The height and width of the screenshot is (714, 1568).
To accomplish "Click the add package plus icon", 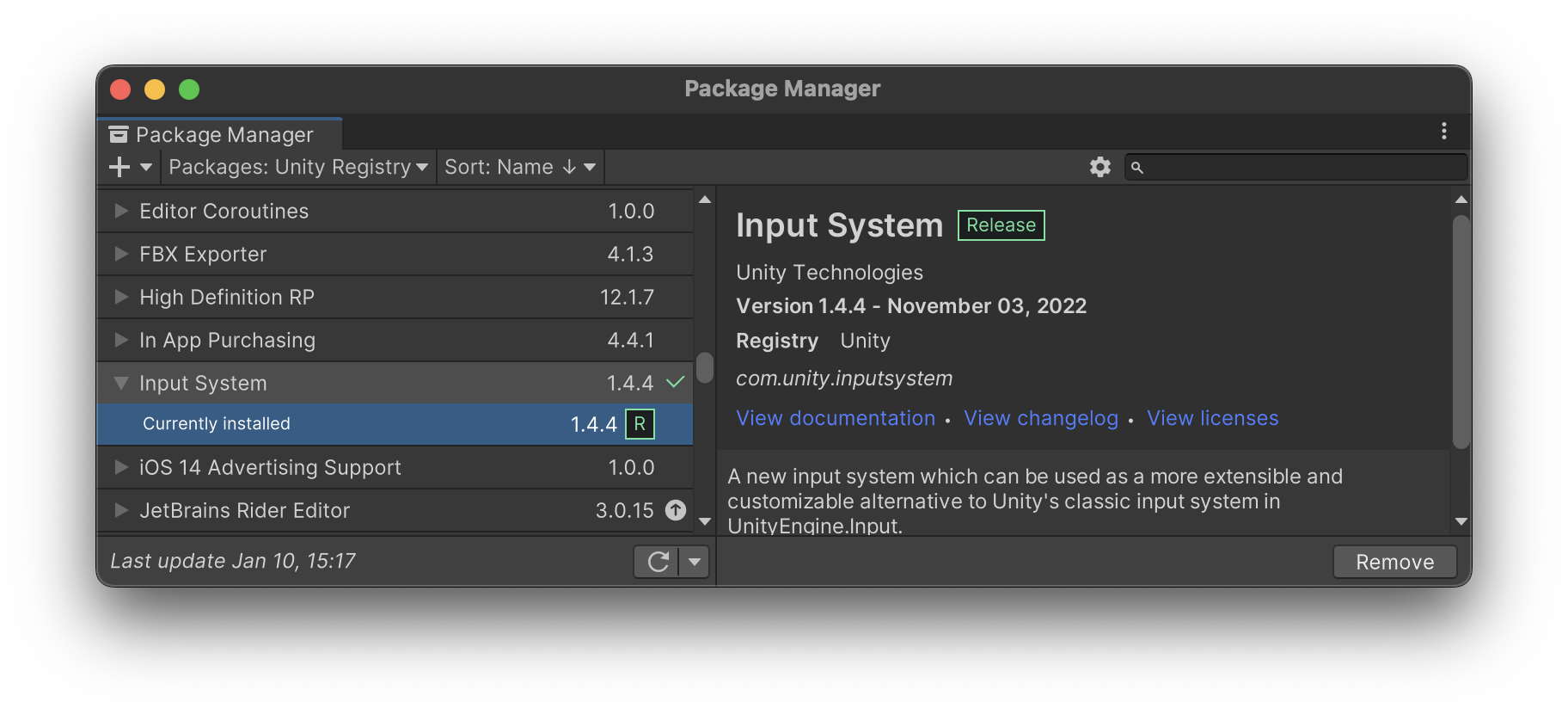I will tap(119, 167).
